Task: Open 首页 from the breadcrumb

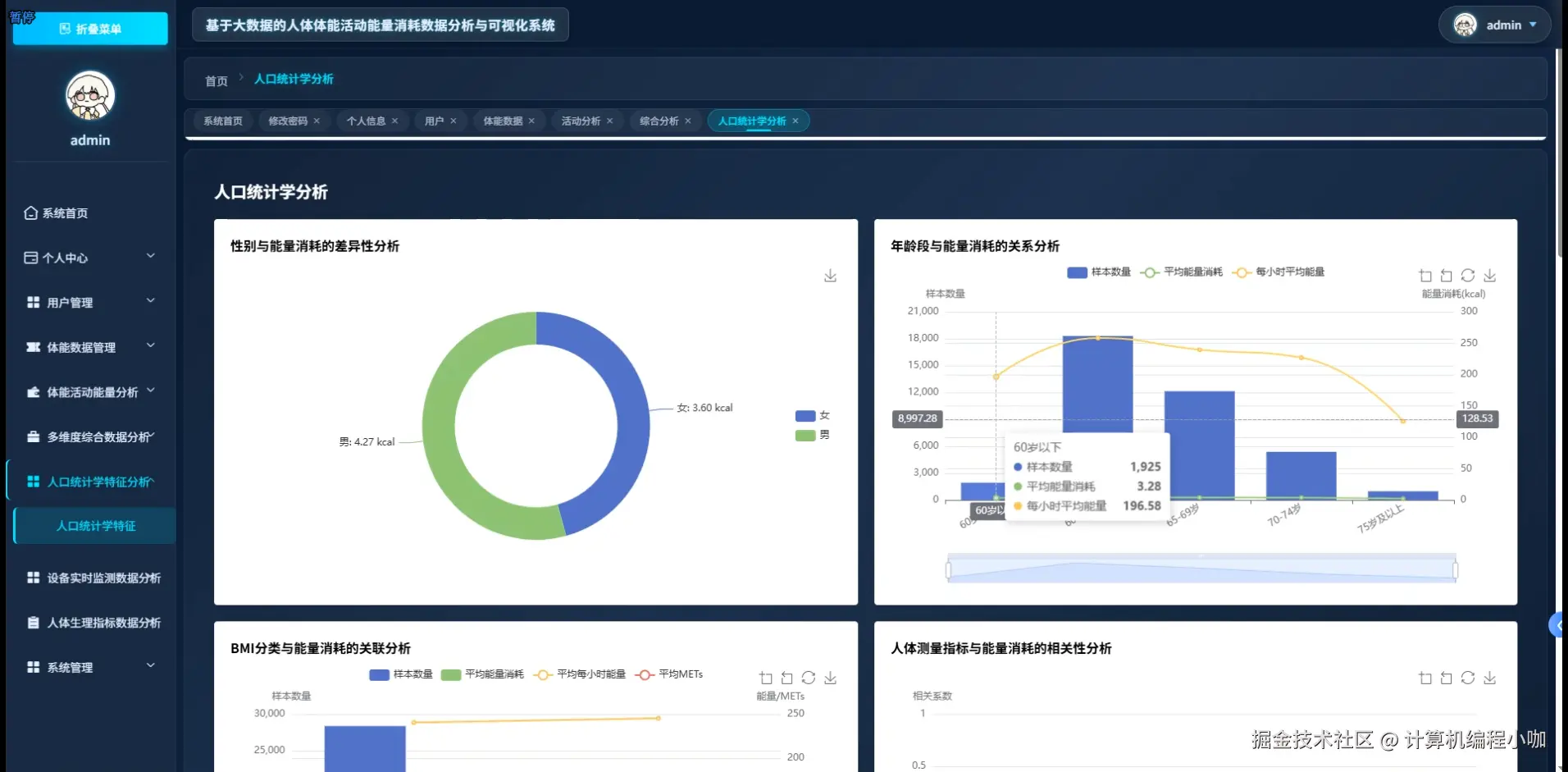Action: tap(215, 80)
